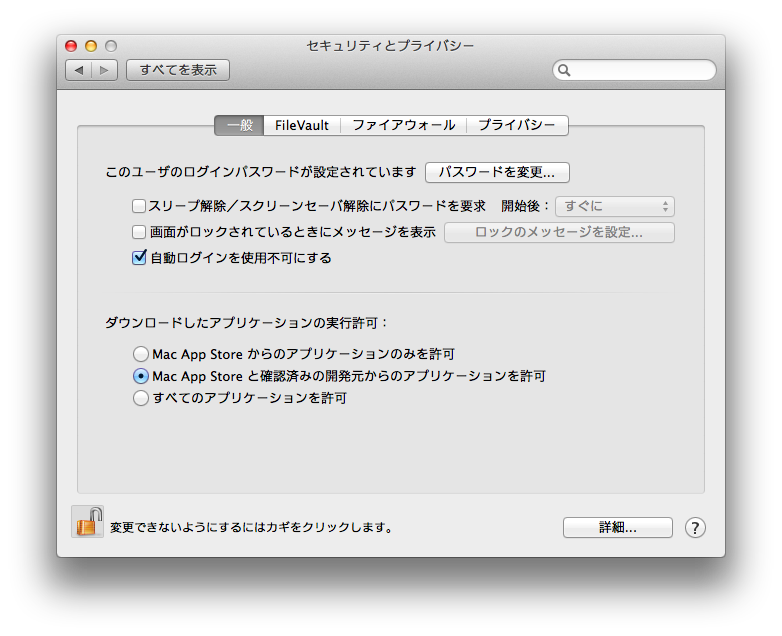The height and width of the screenshot is (636, 782).
Task: Select Mac App Store only radio option
Action: [141, 354]
